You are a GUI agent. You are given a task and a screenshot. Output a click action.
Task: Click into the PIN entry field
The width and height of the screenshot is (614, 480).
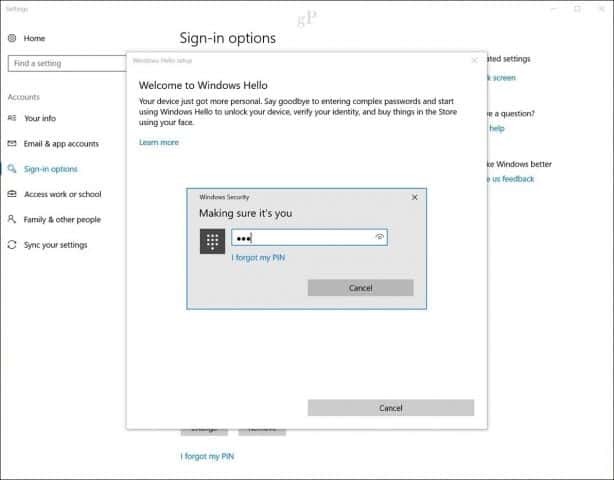point(309,237)
